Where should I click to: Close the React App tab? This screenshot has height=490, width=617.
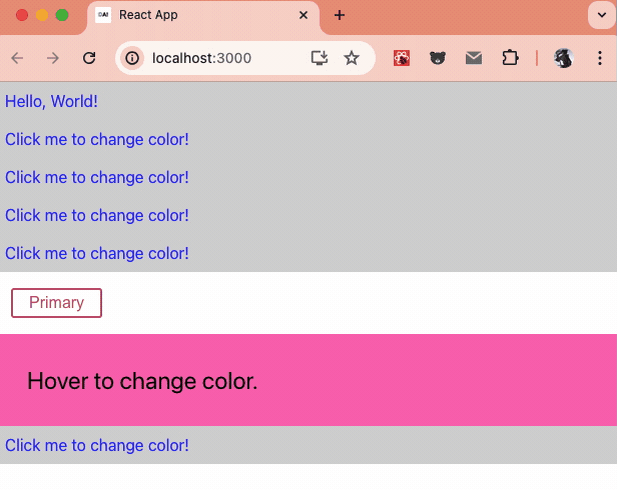point(303,15)
